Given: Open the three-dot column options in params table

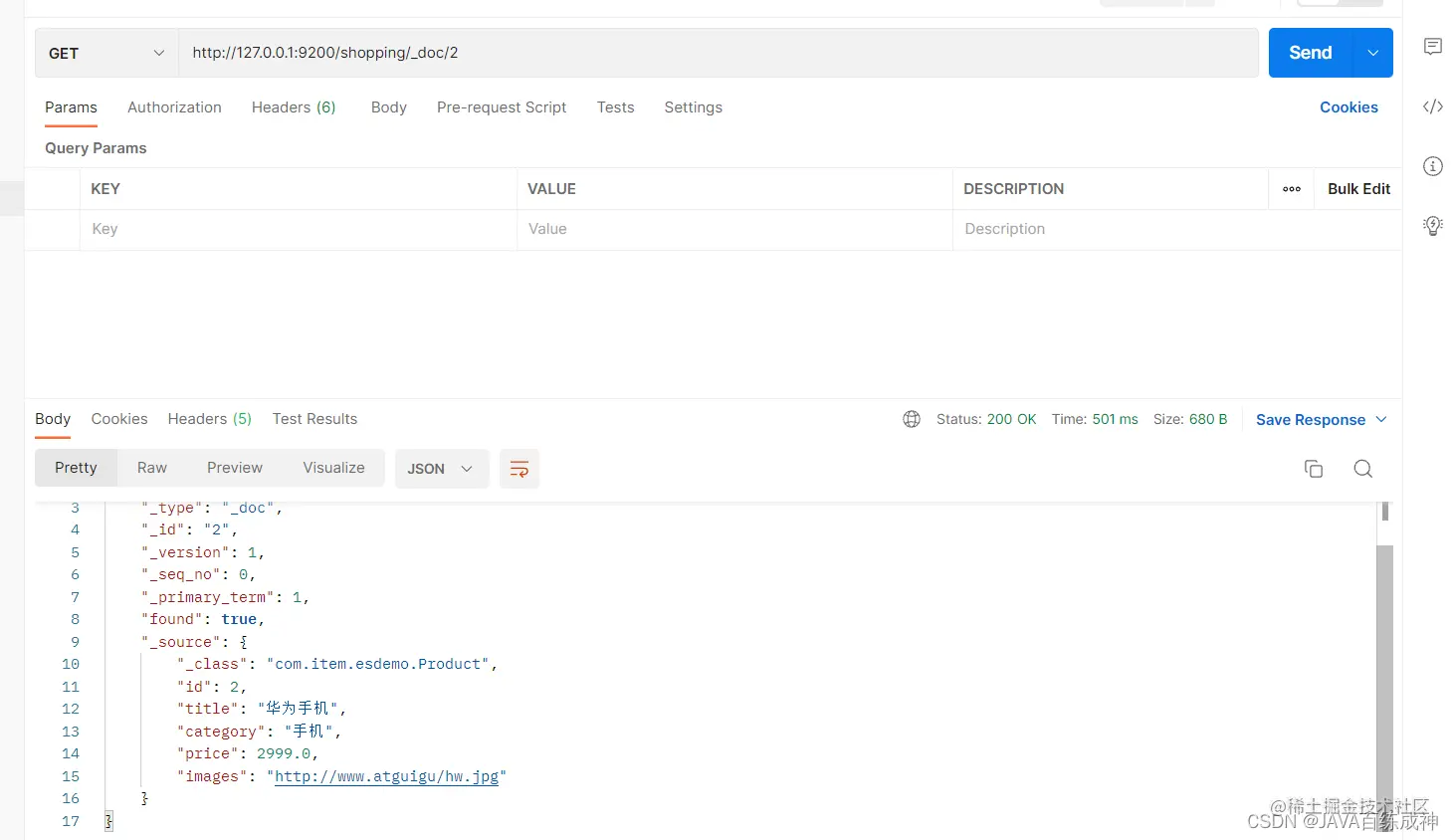Looking at the screenshot, I should coord(1291,189).
